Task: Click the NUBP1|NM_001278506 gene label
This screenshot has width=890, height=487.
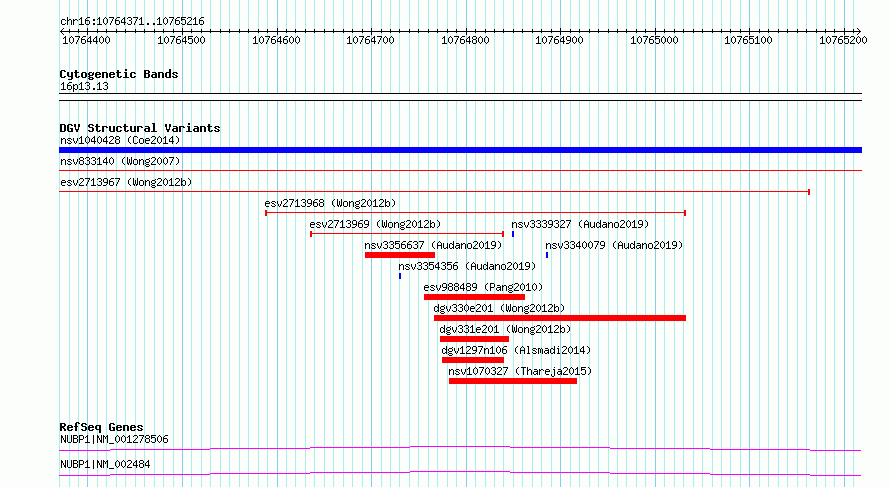Action: pos(114,439)
